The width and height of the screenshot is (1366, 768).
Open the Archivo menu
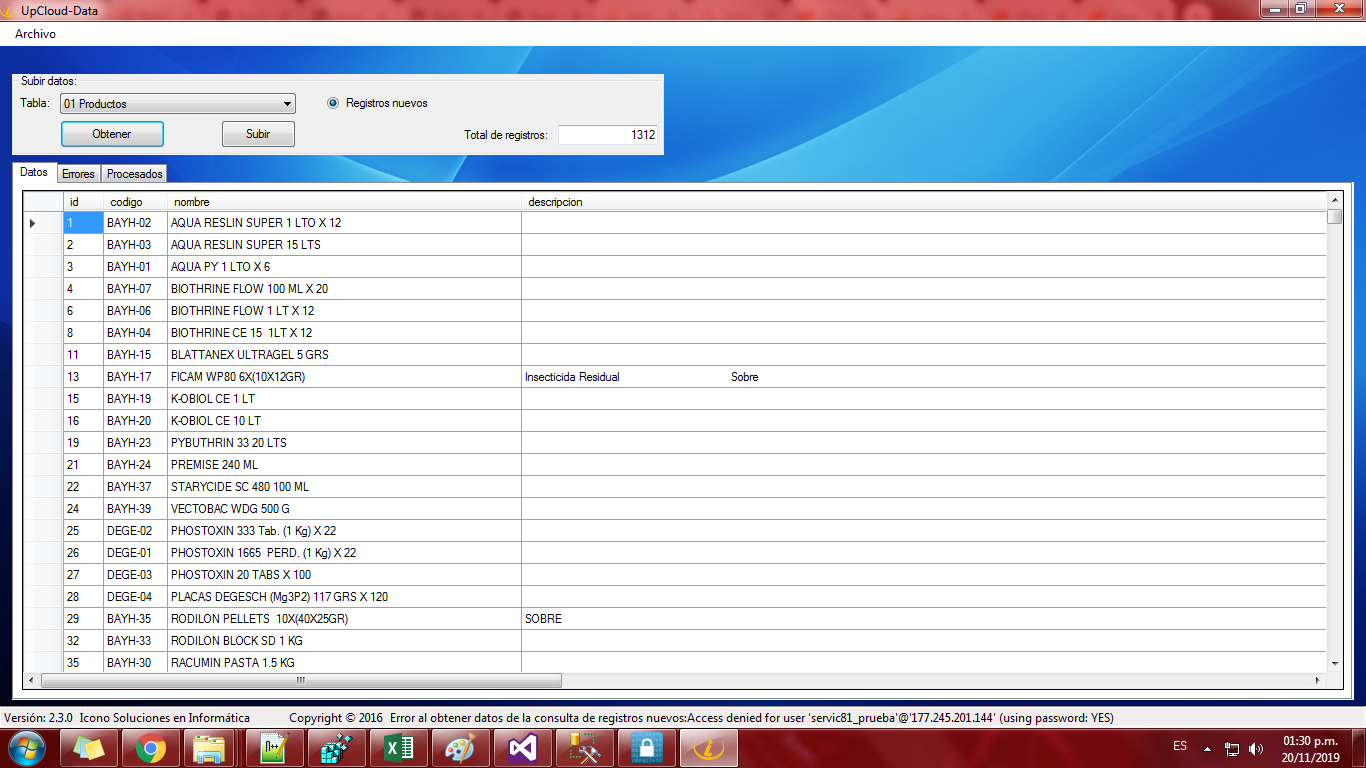[x=35, y=34]
